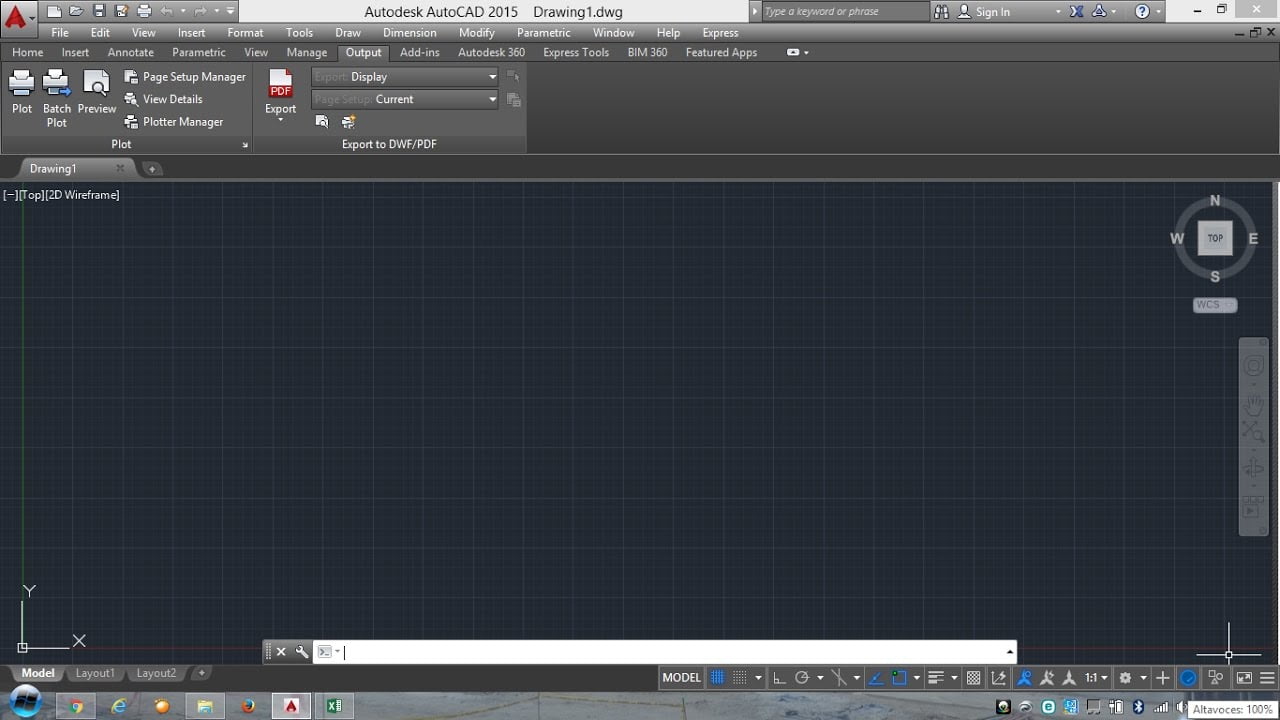Open the File menu
The image size is (1280, 720).
click(60, 33)
